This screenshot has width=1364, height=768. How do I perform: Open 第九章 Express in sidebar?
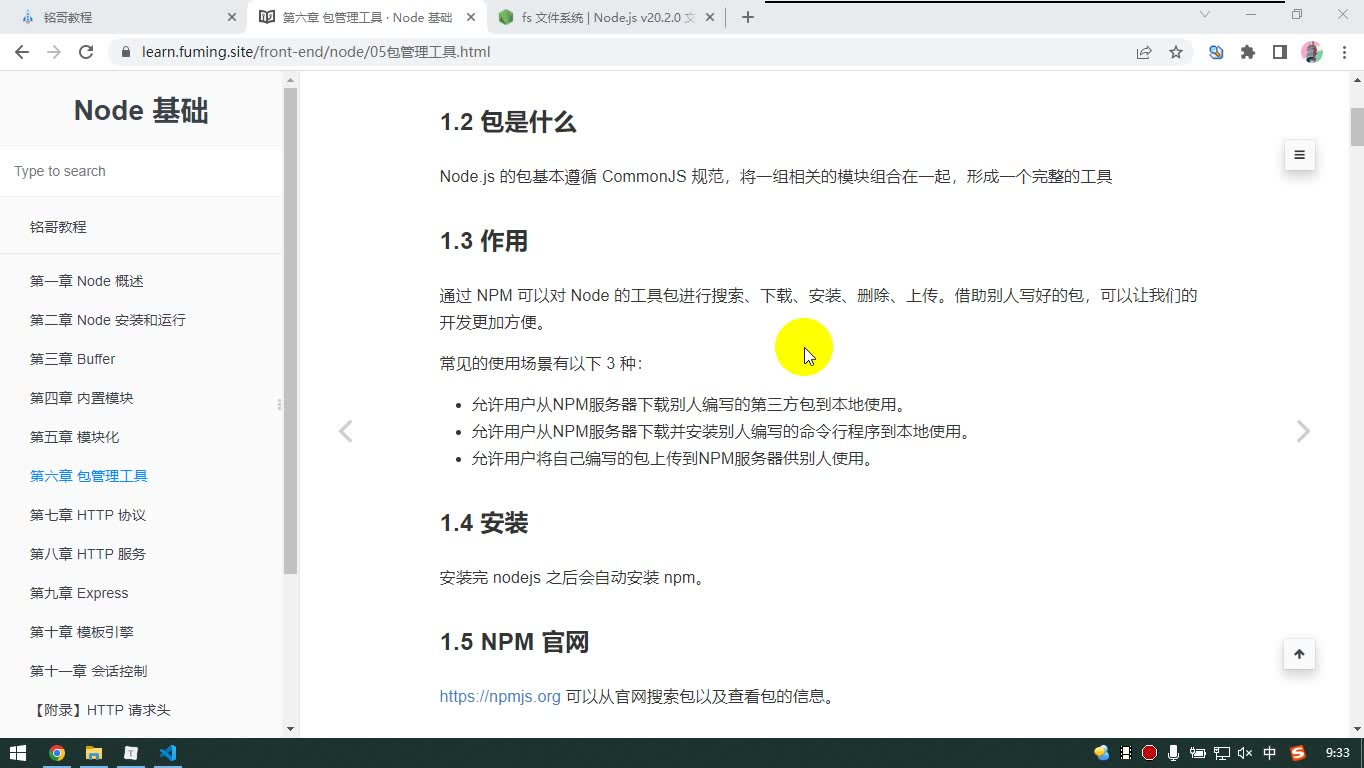tap(79, 593)
